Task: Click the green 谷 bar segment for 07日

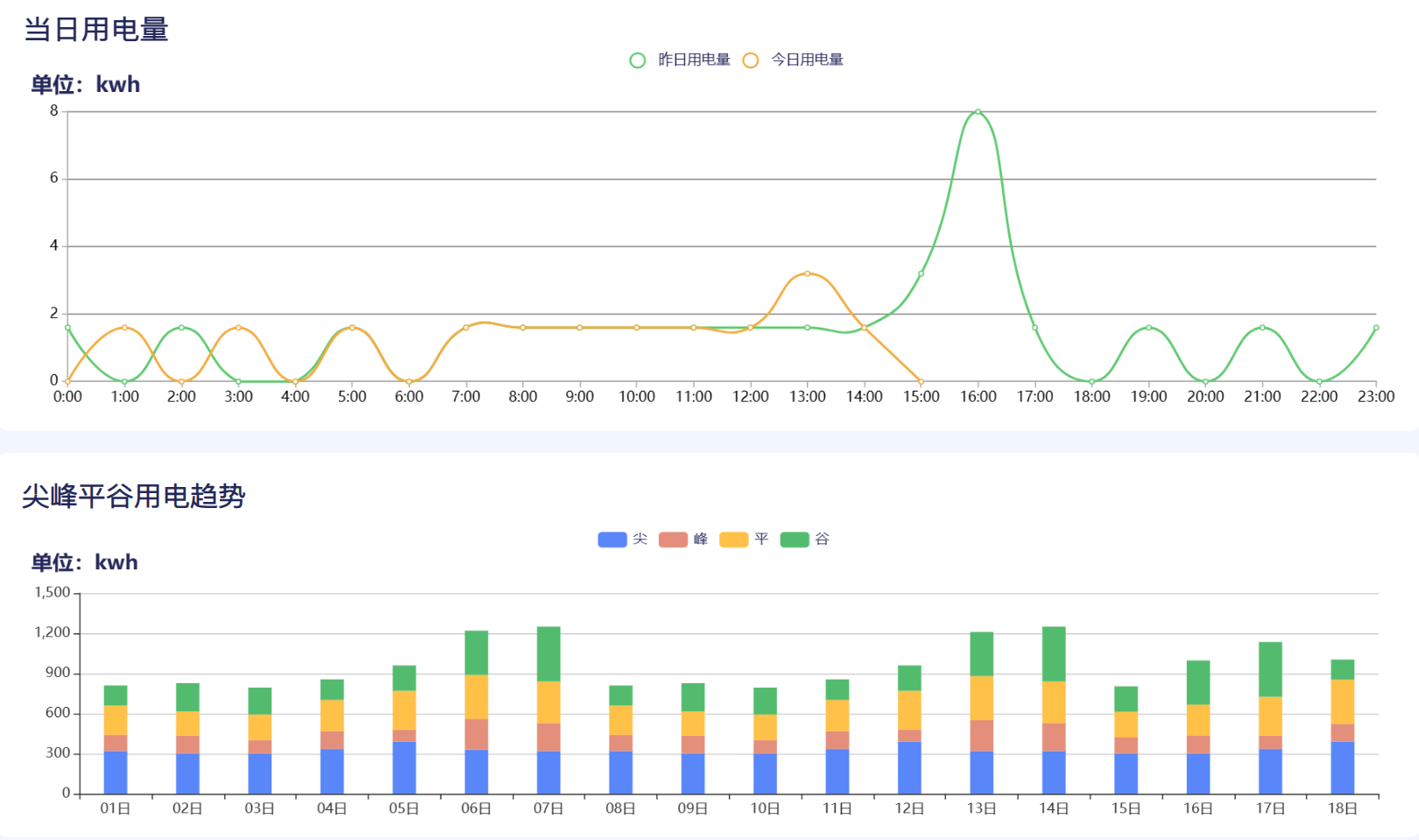Action: click(548, 654)
